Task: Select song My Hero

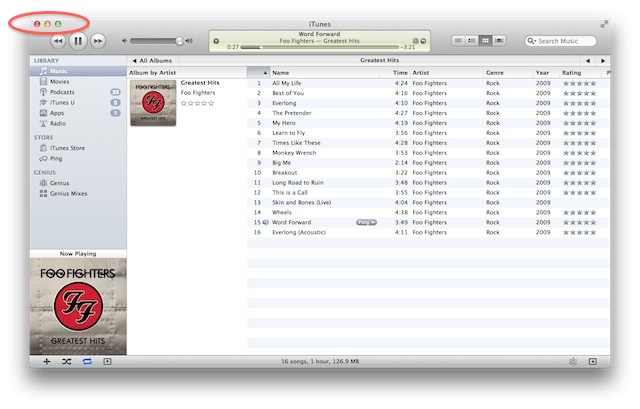Action: [x=428, y=123]
